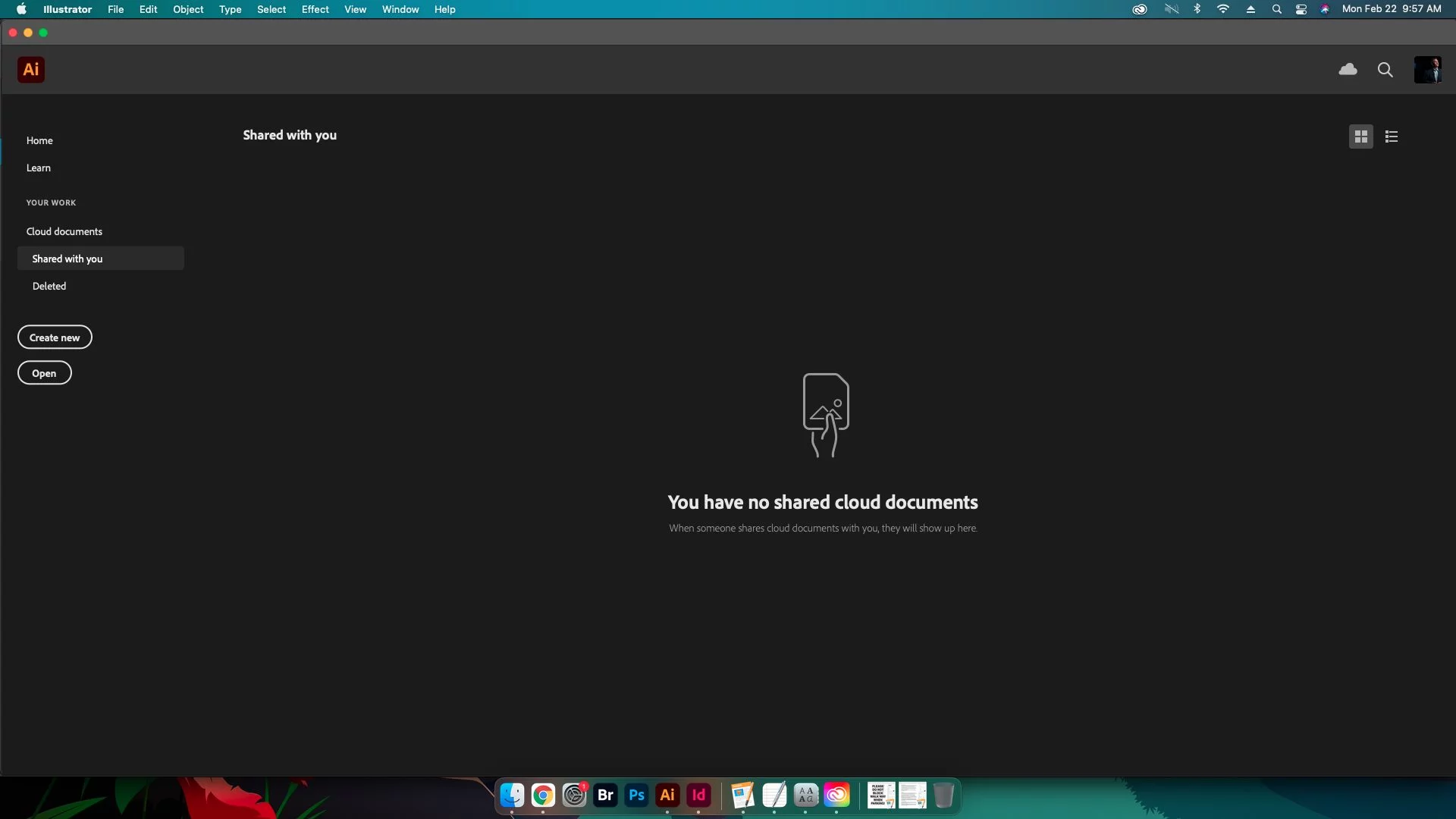Switch to list view of documents
This screenshot has height=819, width=1456.
(x=1392, y=136)
